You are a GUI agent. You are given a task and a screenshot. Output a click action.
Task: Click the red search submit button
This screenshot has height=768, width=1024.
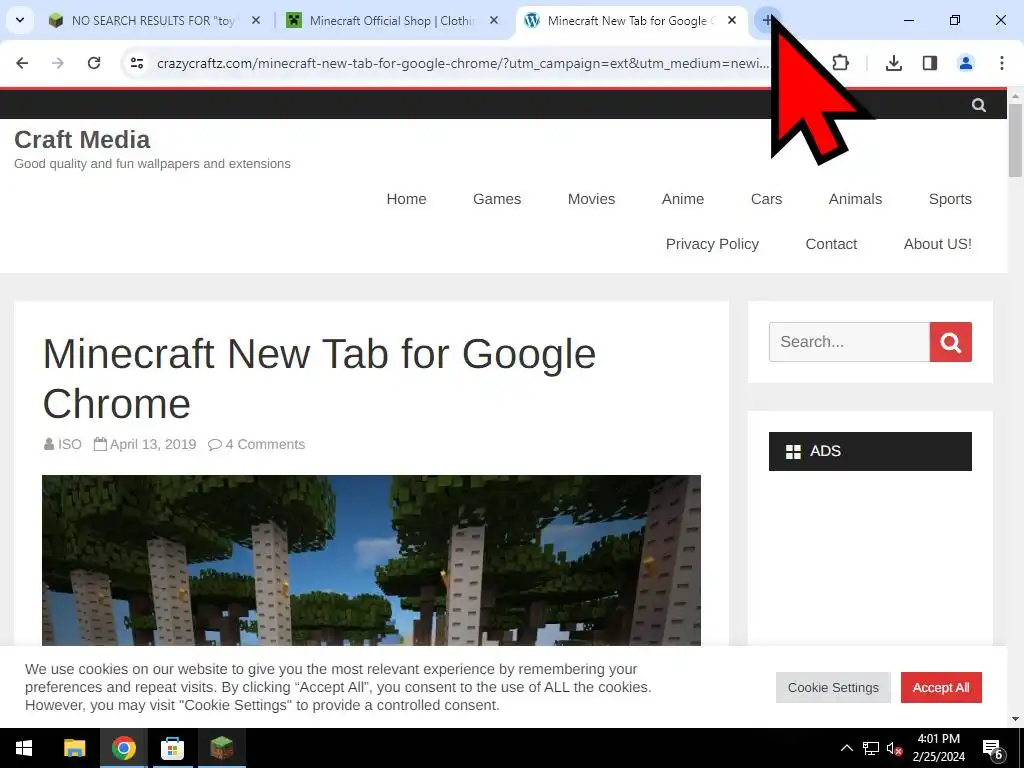tap(950, 342)
